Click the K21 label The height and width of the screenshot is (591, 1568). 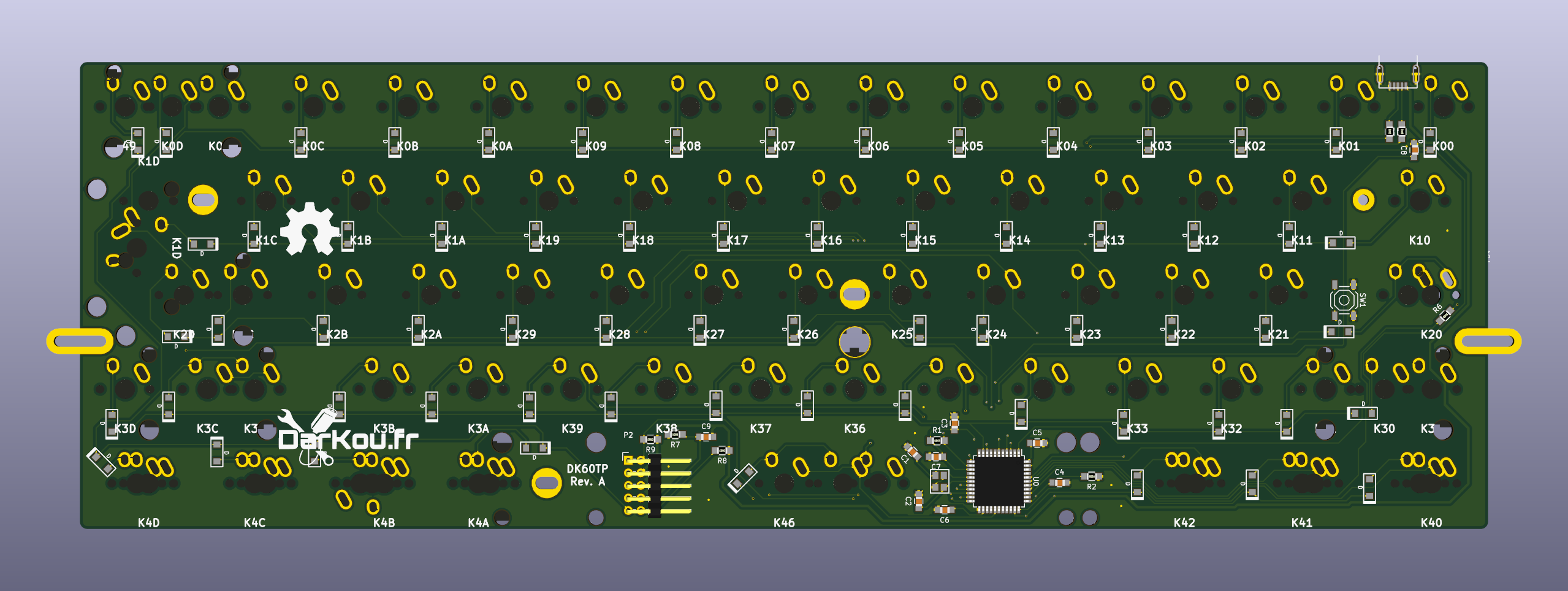pyautogui.click(x=1278, y=334)
